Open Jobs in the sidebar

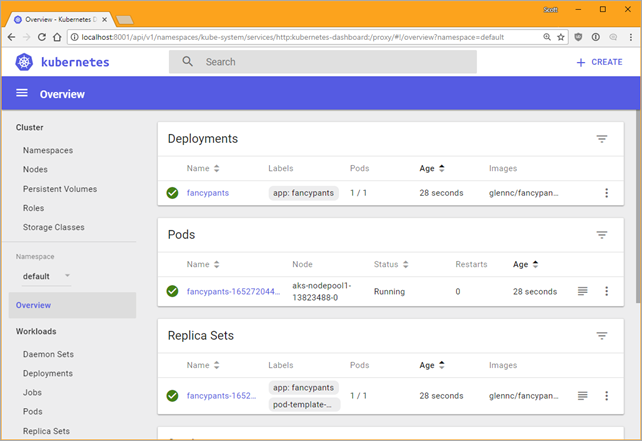pyautogui.click(x=32, y=392)
